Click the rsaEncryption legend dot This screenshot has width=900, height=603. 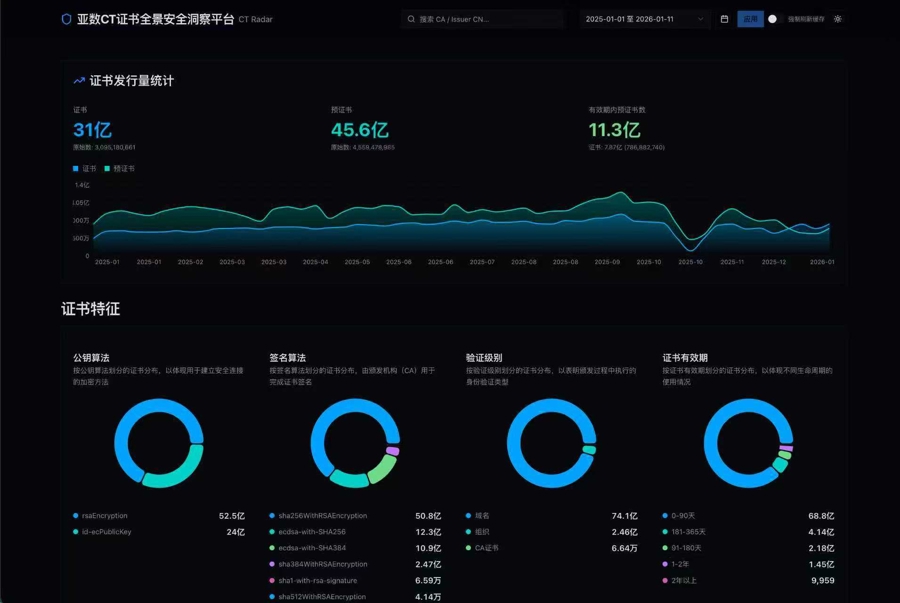pyautogui.click(x=76, y=516)
